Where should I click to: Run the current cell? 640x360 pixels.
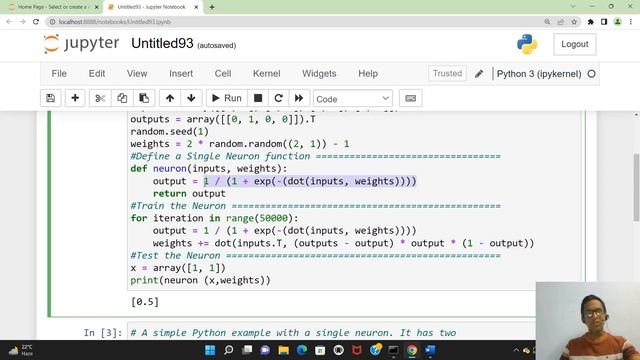point(227,98)
